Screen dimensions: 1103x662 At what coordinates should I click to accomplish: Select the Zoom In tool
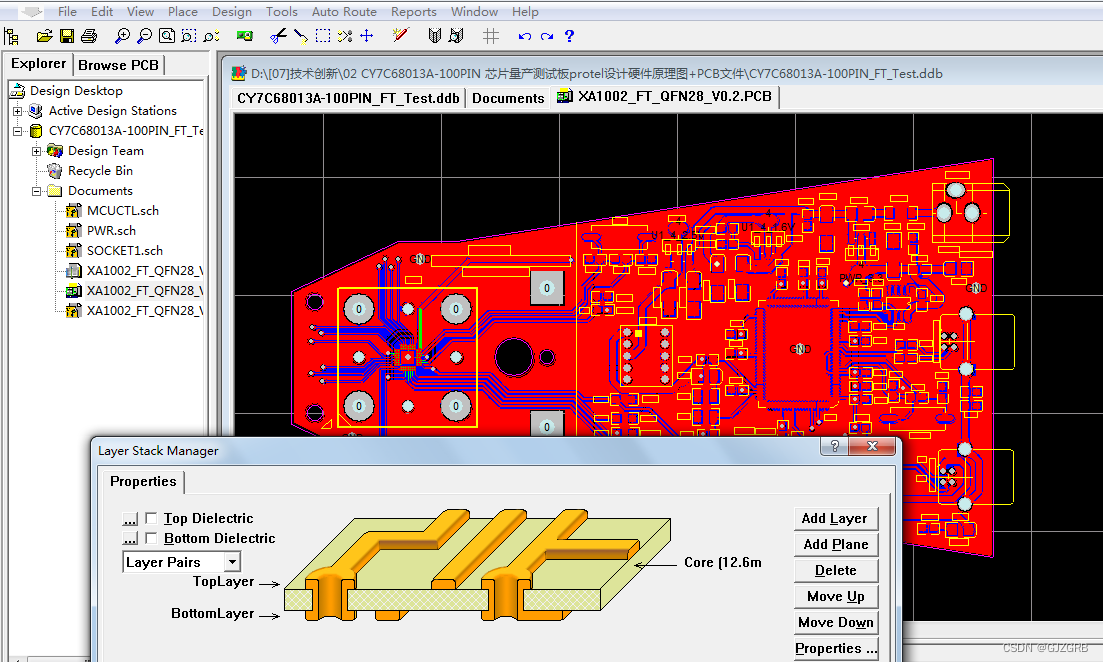tap(123, 36)
